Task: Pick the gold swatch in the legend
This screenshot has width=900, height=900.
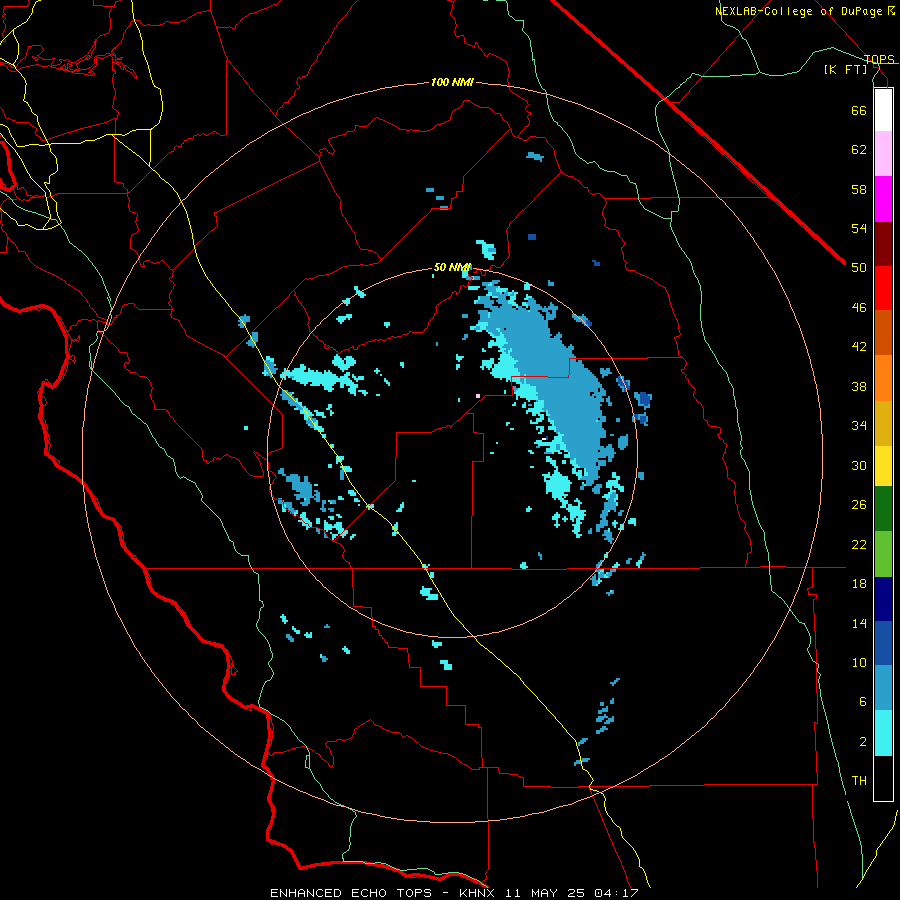Action: [x=883, y=423]
